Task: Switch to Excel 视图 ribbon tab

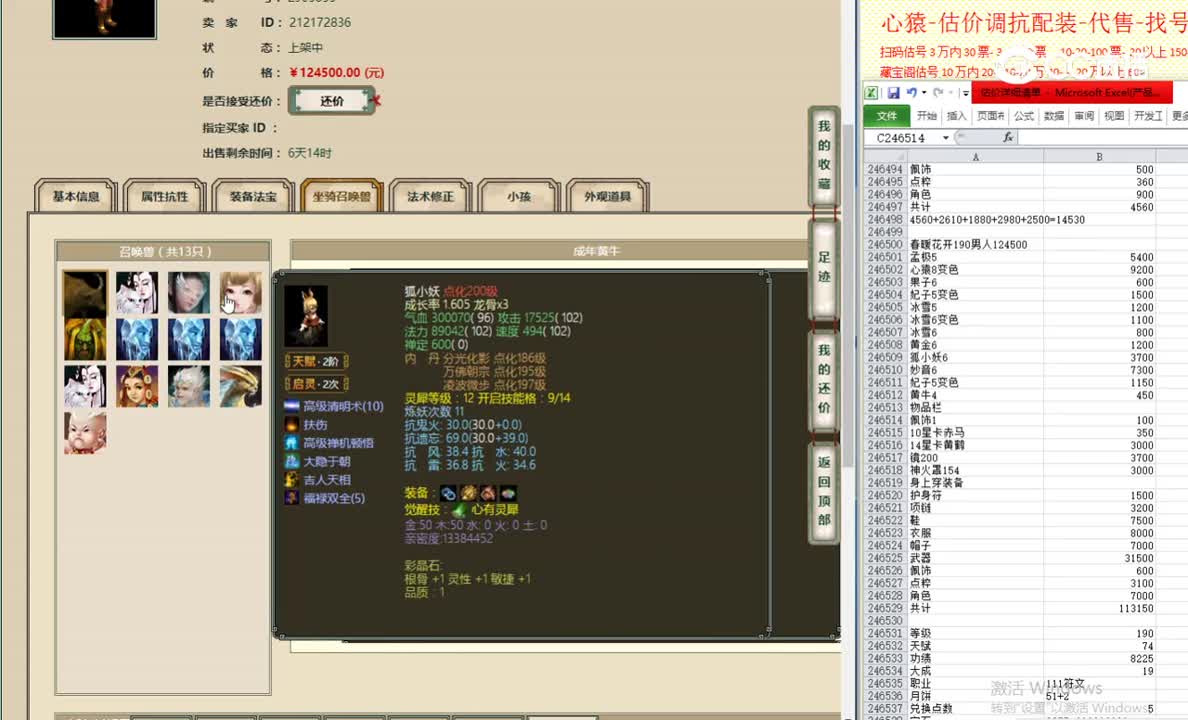Action: point(1114,116)
